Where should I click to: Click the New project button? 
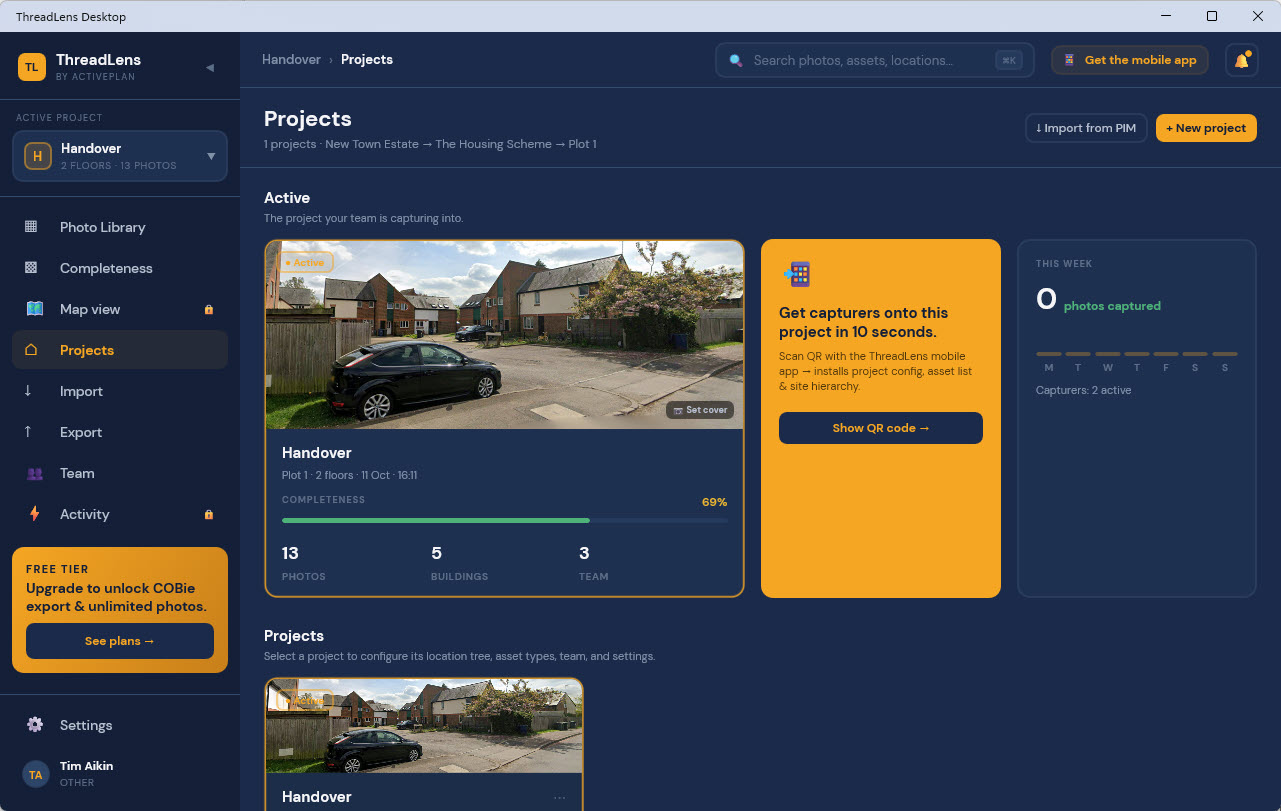point(1206,128)
